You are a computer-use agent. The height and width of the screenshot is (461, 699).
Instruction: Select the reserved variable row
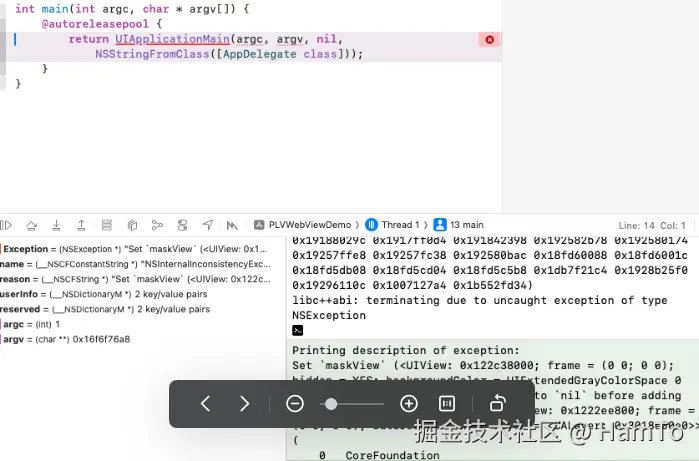click(x=105, y=309)
